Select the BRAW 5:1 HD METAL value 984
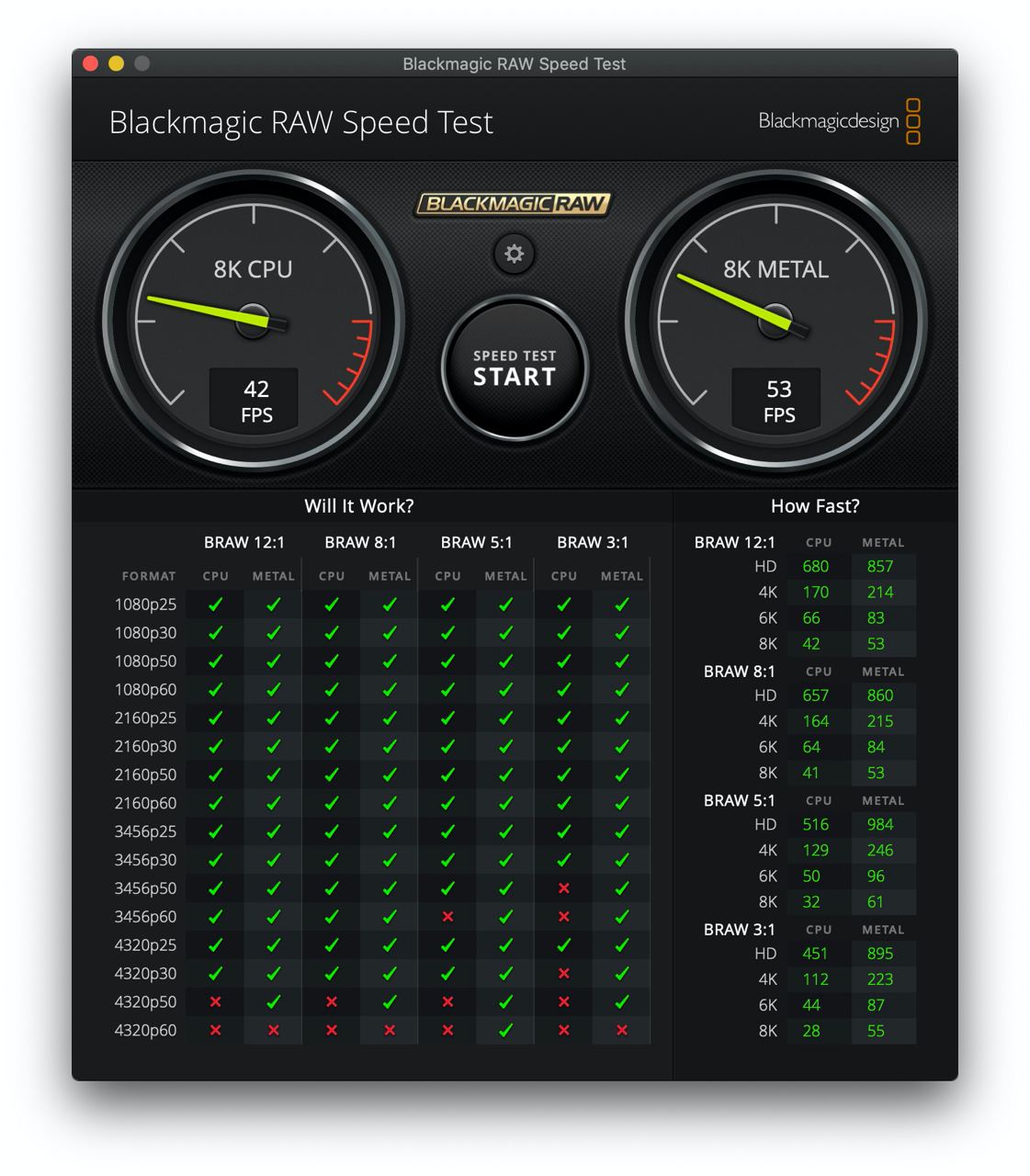The height and width of the screenshot is (1176, 1030). [x=880, y=825]
